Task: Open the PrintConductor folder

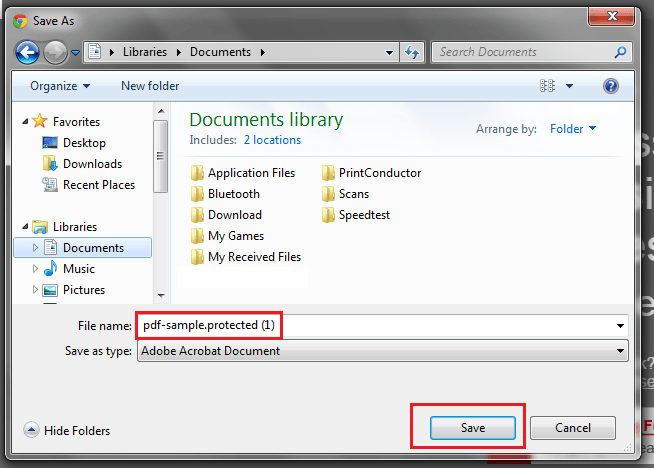Action: 379,173
